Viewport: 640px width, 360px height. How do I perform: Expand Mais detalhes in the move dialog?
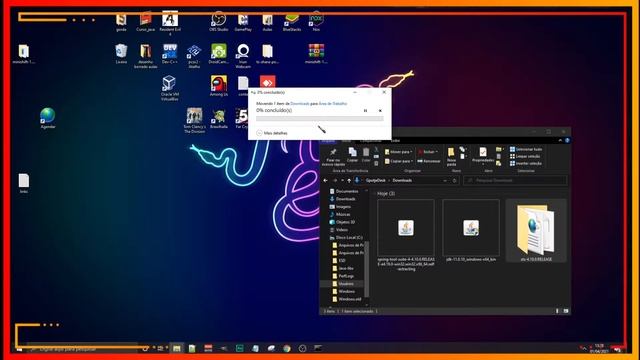(272, 133)
